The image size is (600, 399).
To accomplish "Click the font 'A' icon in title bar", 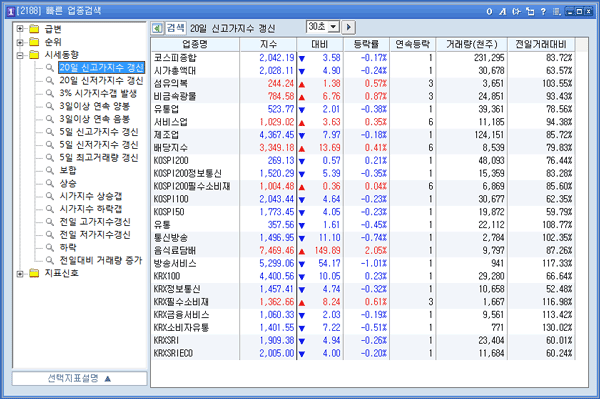I will (x=503, y=11).
